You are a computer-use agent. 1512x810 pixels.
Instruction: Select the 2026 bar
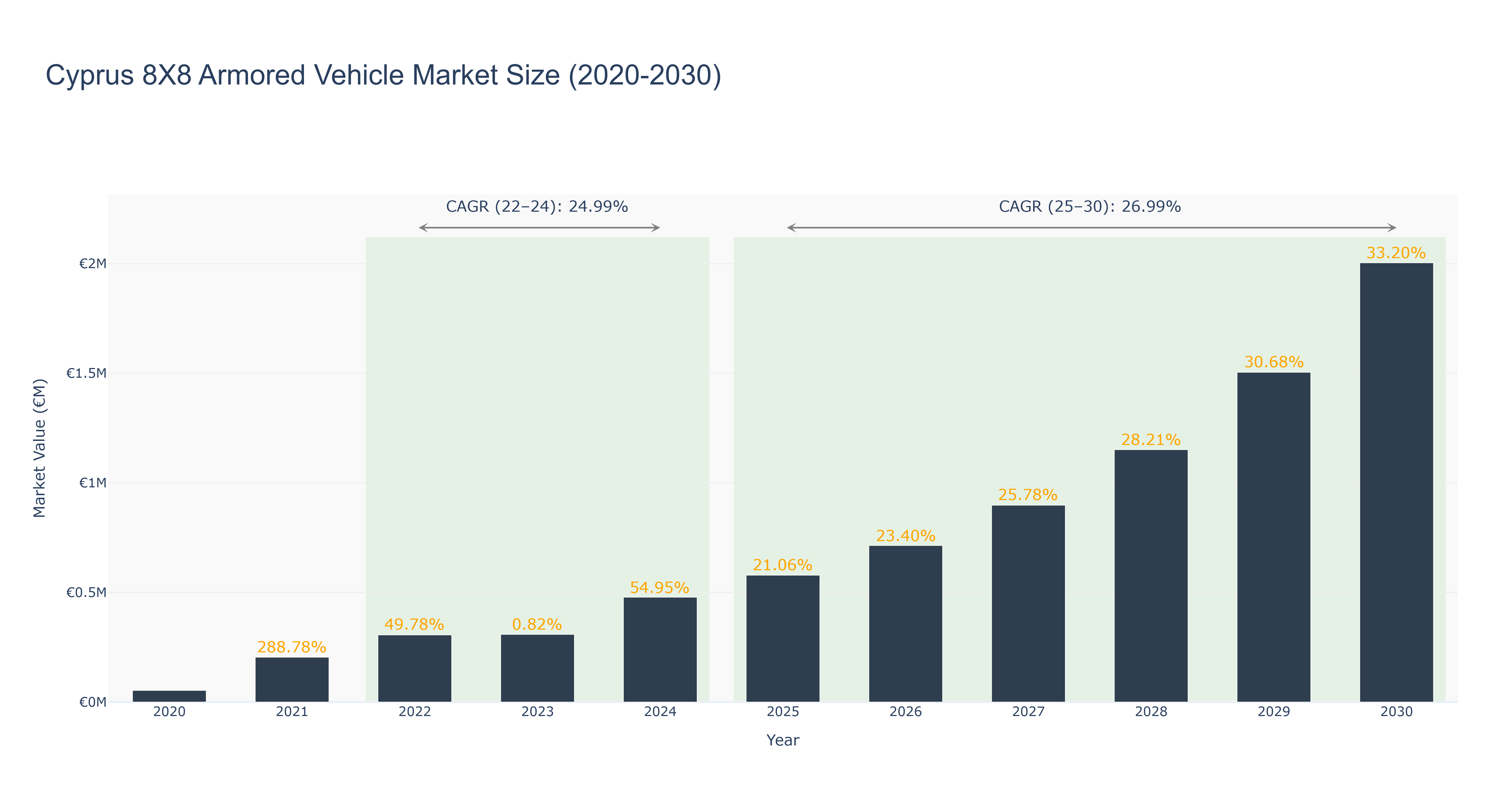[x=905, y=624]
